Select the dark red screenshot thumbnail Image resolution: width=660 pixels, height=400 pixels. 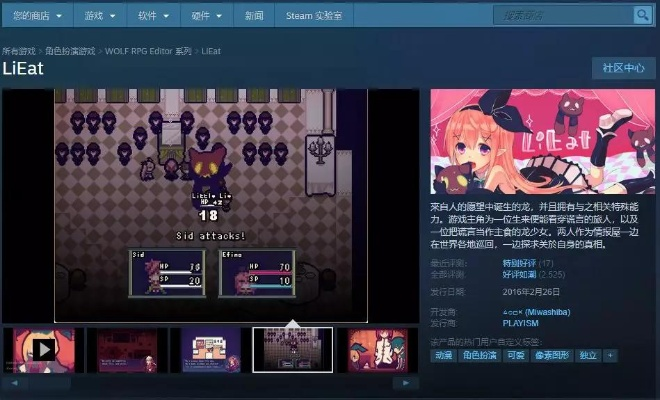(127, 350)
